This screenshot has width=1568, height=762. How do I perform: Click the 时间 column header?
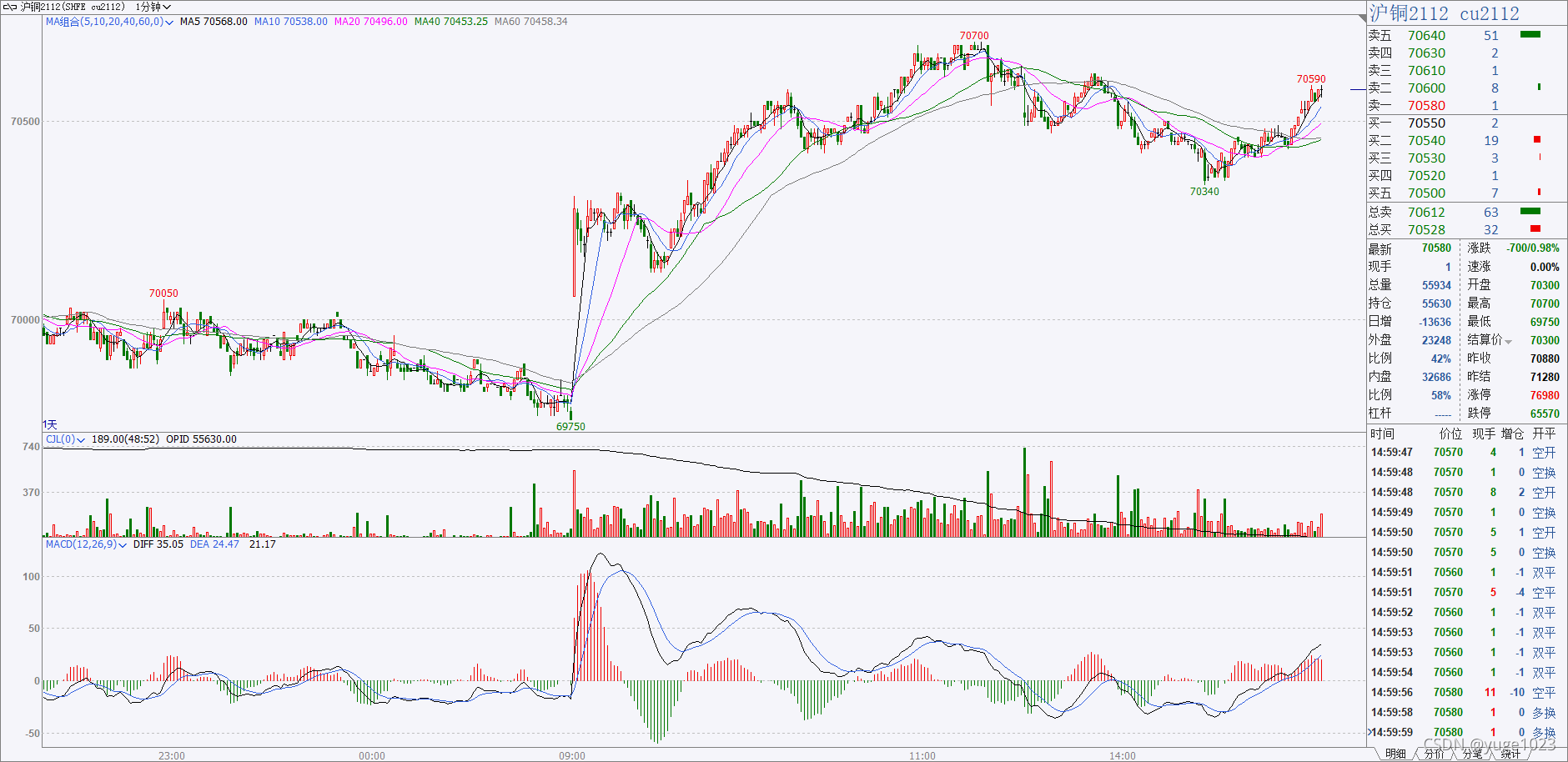[x=1382, y=434]
